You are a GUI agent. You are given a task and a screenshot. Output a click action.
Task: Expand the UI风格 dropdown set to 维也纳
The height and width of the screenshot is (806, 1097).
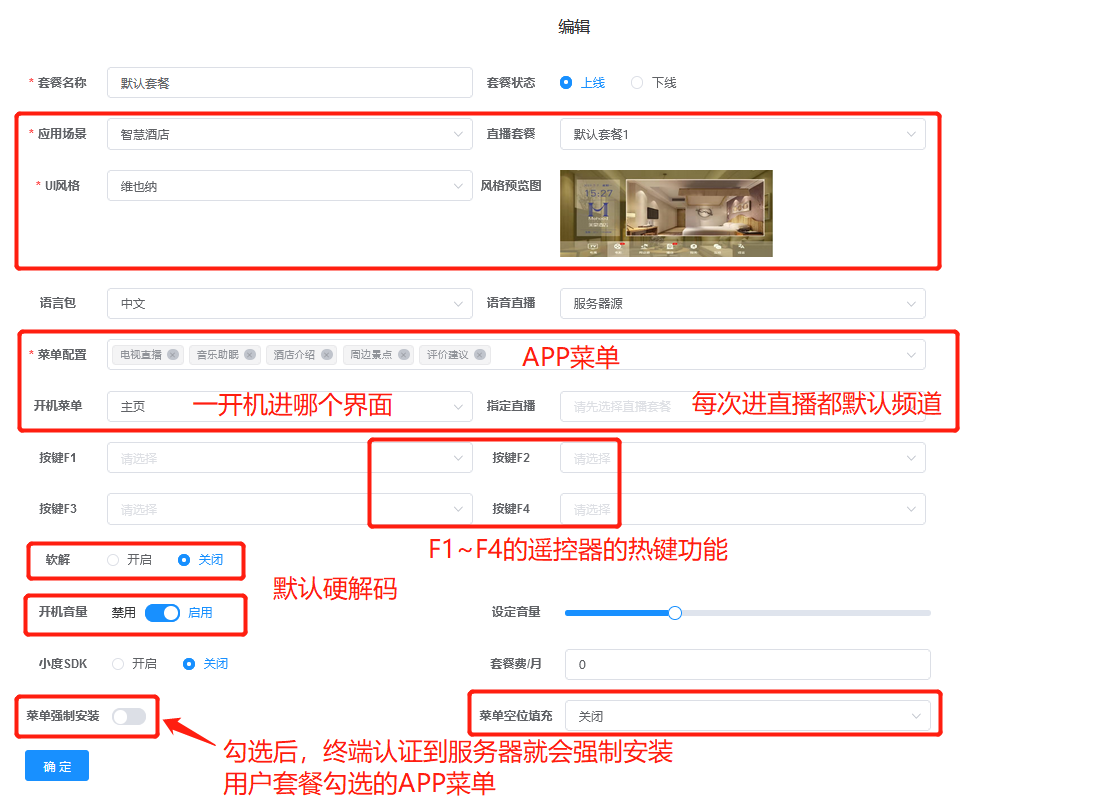coord(289,186)
